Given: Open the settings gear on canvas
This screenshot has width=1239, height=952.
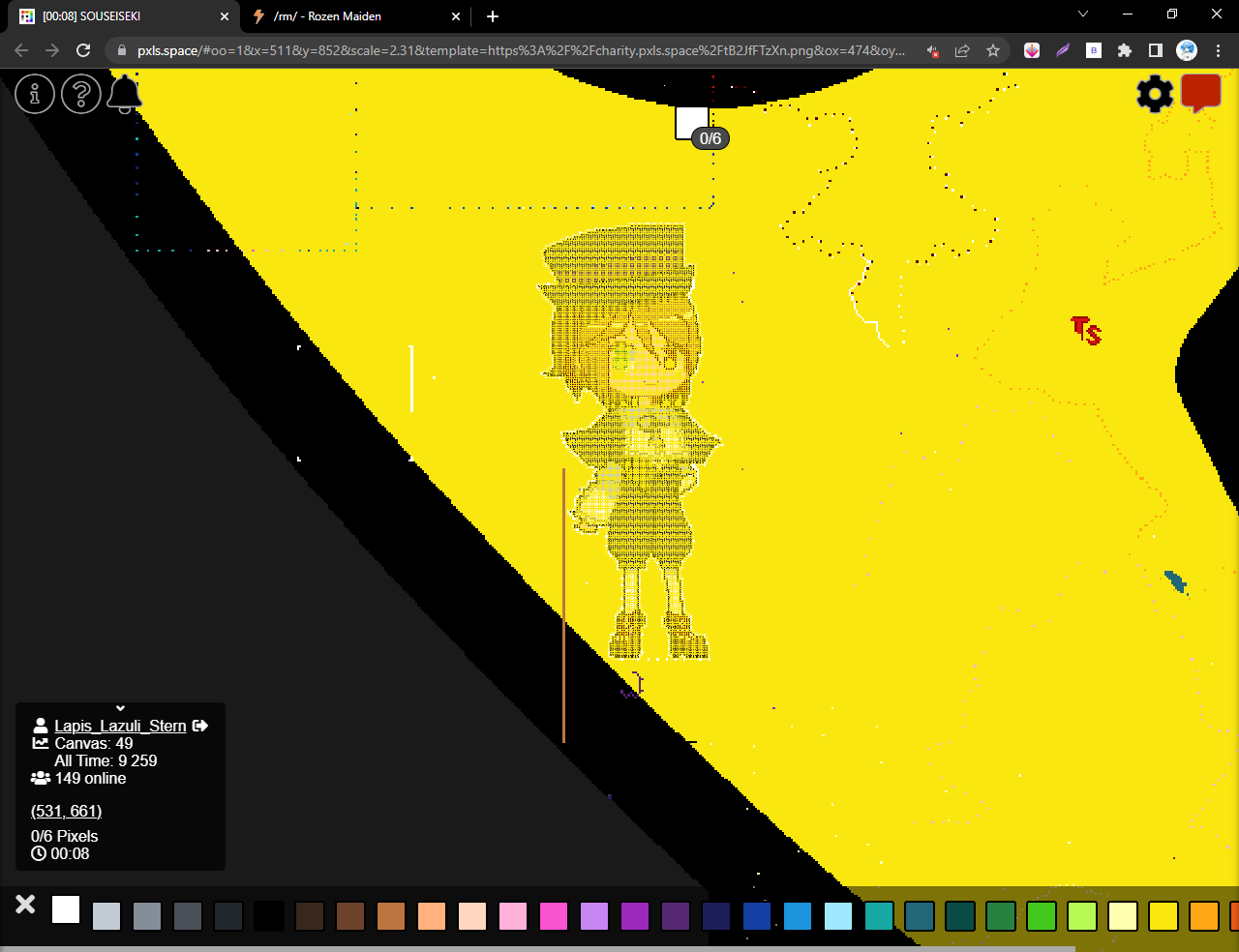Looking at the screenshot, I should (1155, 94).
